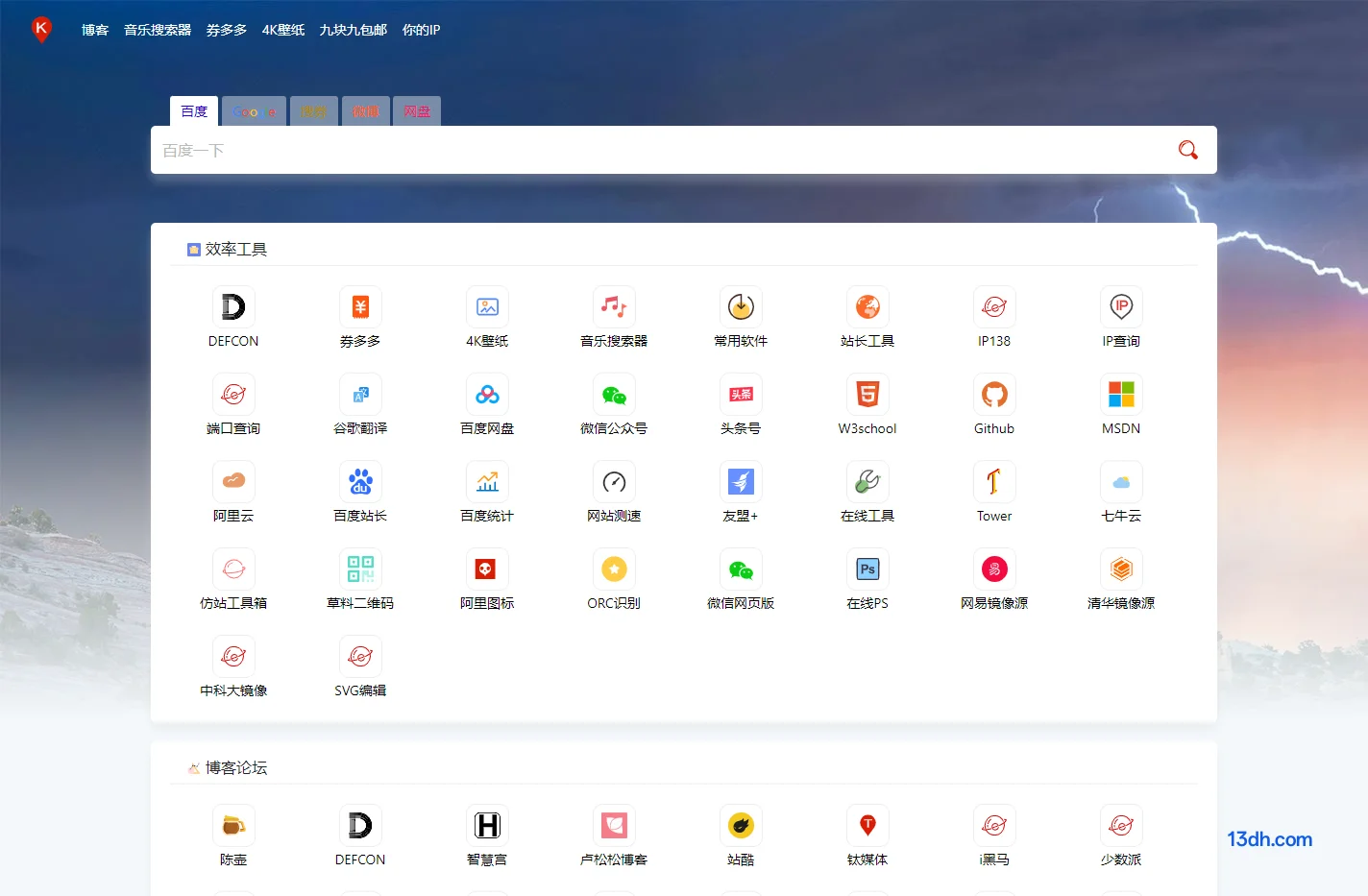
Task: Open 券多多 in the top navigation
Action: tap(227, 30)
